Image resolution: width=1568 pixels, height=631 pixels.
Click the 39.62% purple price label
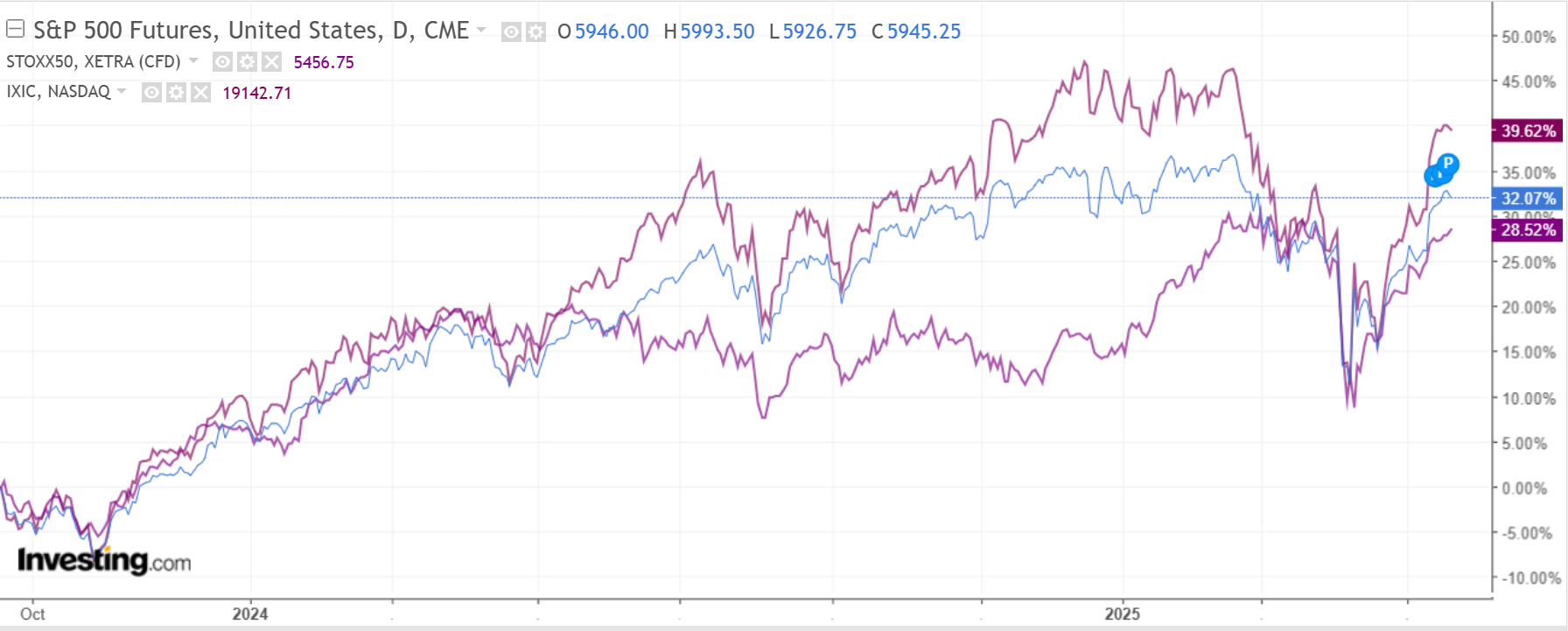click(x=1528, y=131)
